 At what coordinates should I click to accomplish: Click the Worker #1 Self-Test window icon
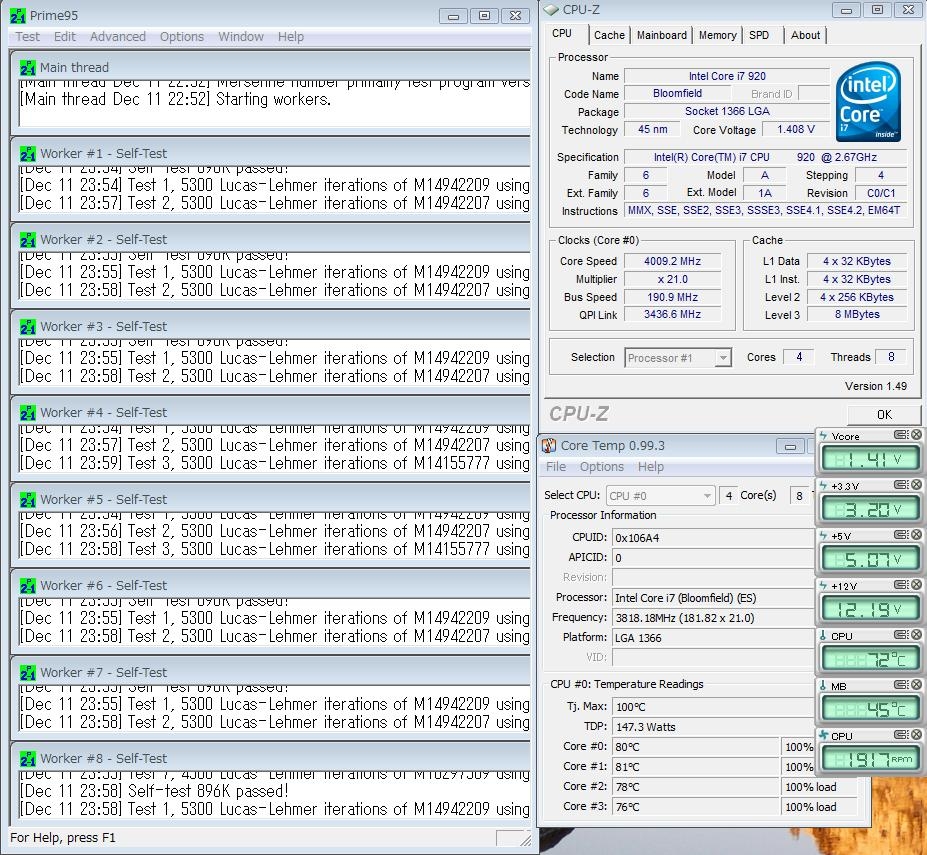(28, 154)
